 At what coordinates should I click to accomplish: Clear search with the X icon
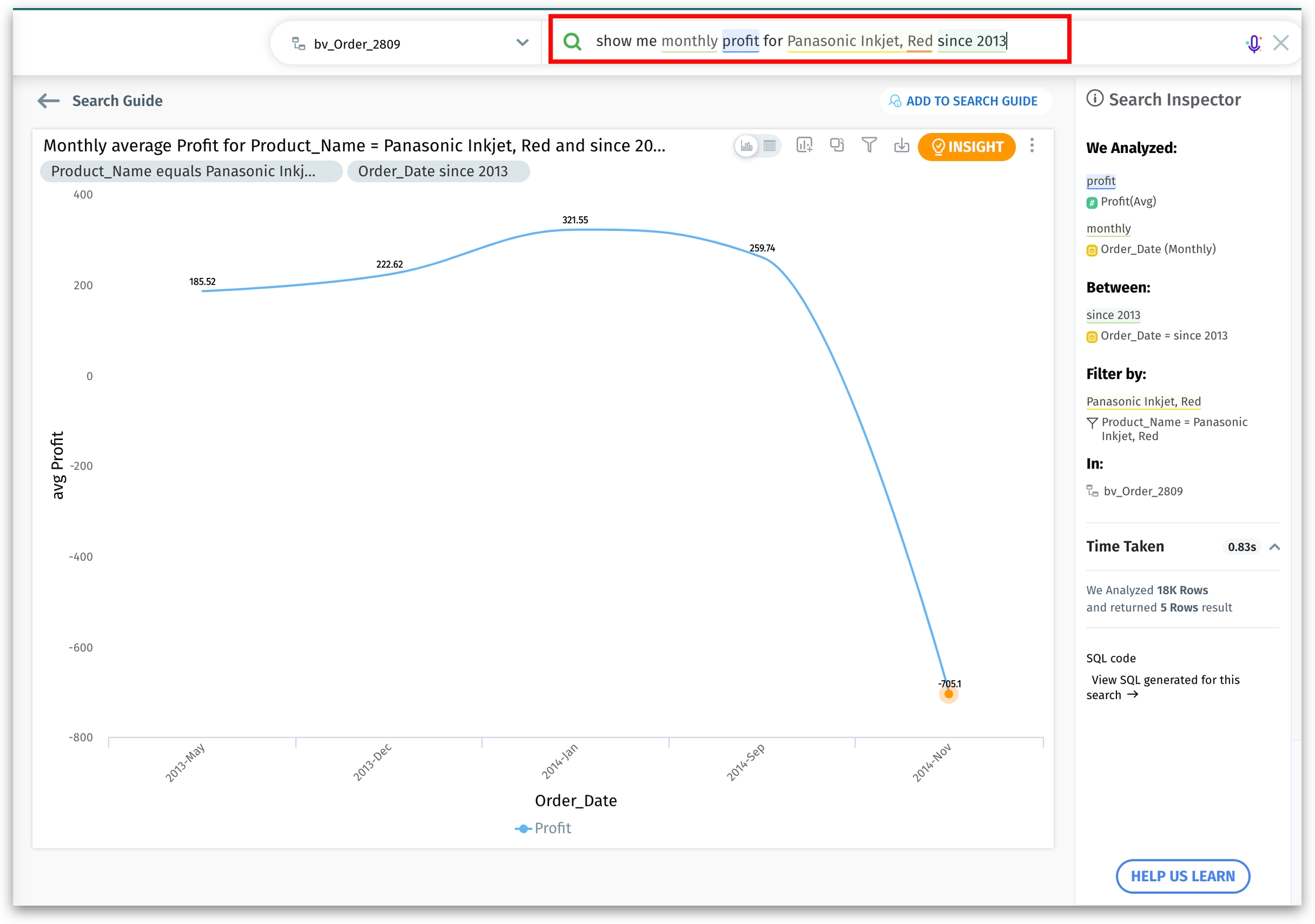(1281, 43)
